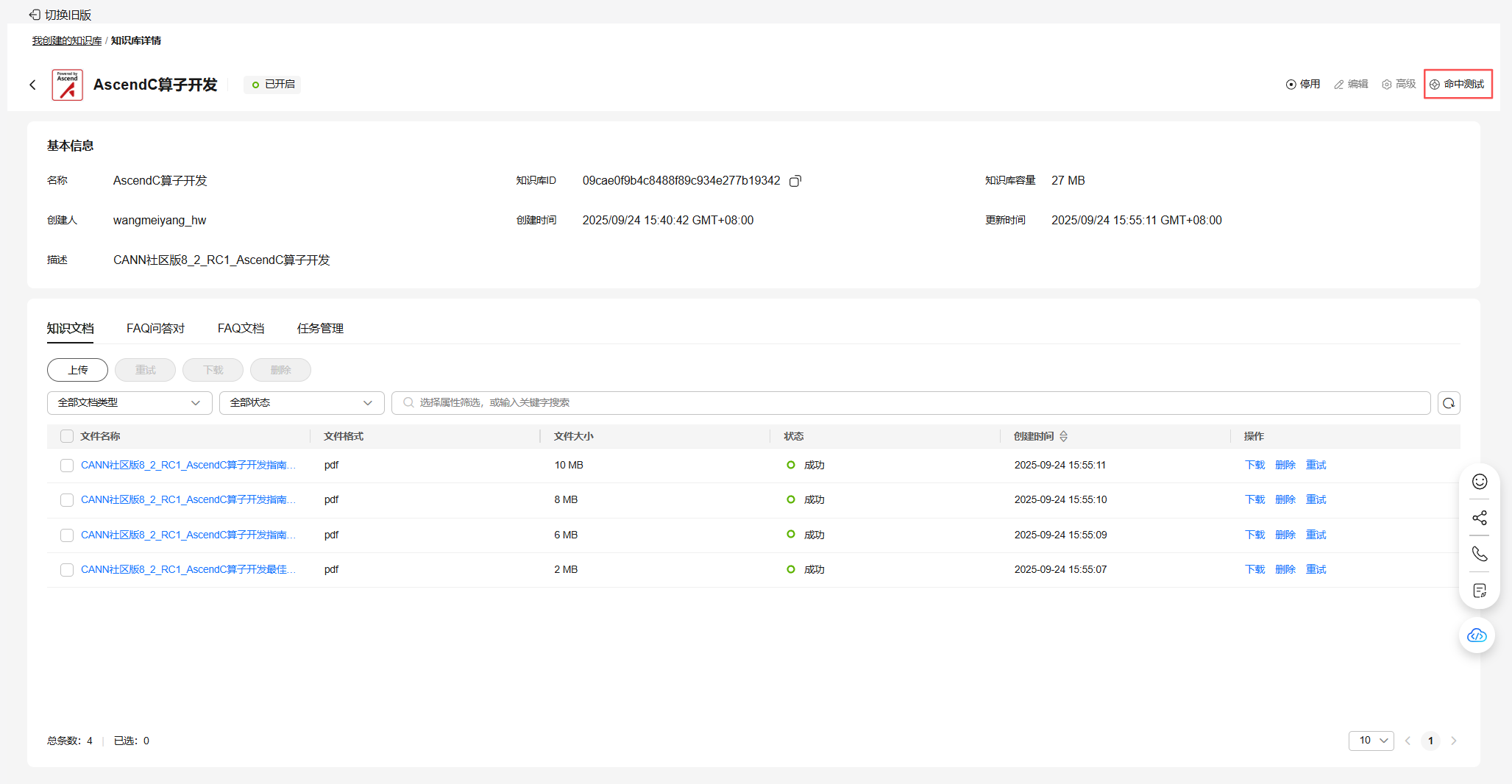
Task: Check the box for the 10 MB pdf file
Action: click(67, 466)
